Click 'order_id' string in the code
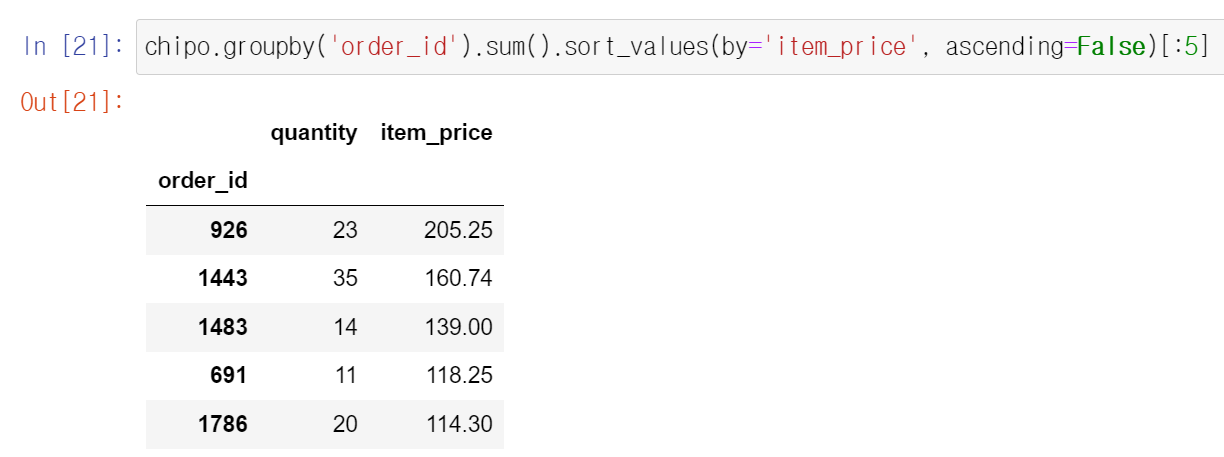The height and width of the screenshot is (457, 1224). 393,46
